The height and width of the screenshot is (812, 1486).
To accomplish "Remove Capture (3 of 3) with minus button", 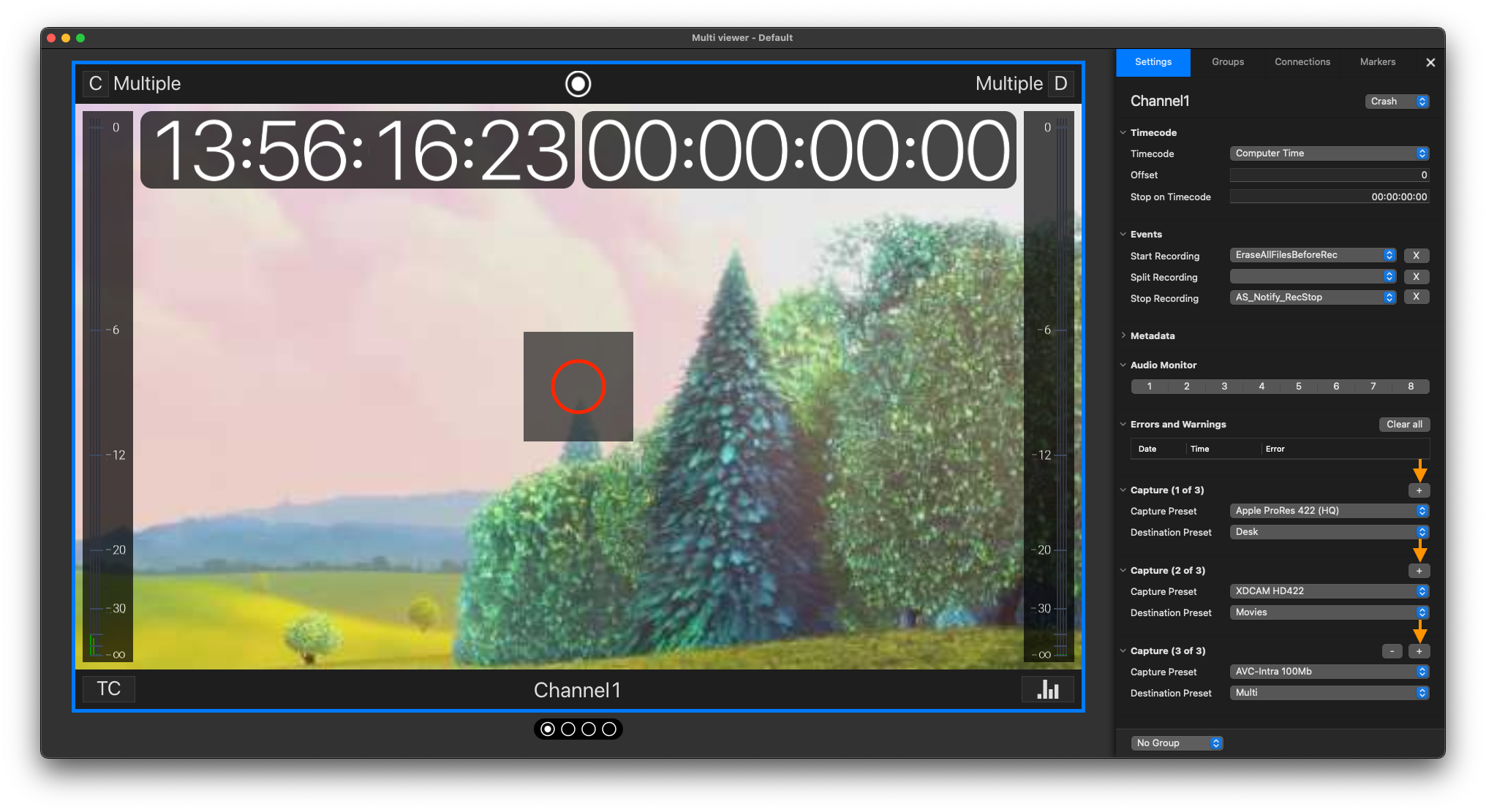I will (x=1392, y=651).
